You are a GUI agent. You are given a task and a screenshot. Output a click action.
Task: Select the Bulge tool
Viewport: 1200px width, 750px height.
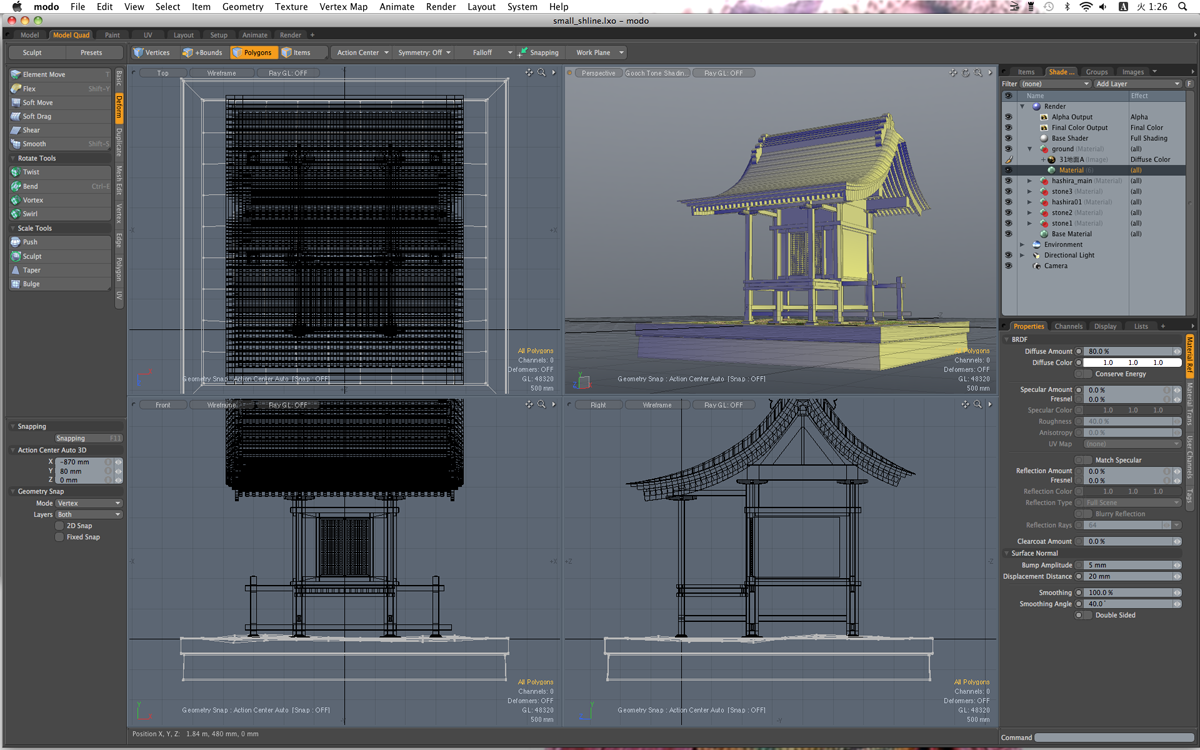pos(32,284)
